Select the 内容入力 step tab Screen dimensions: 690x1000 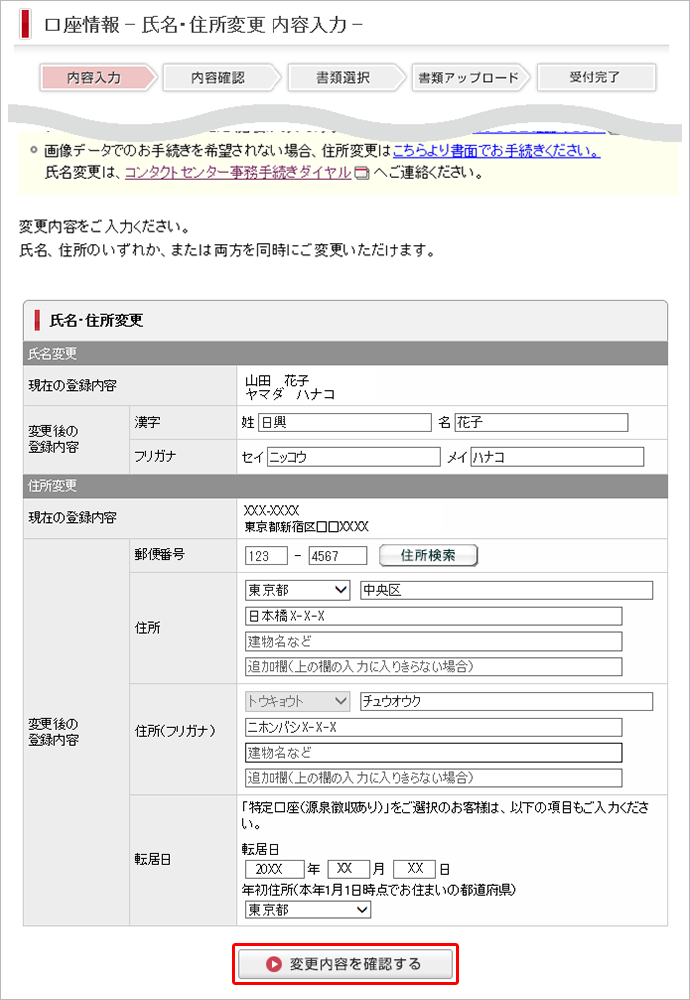point(95,78)
